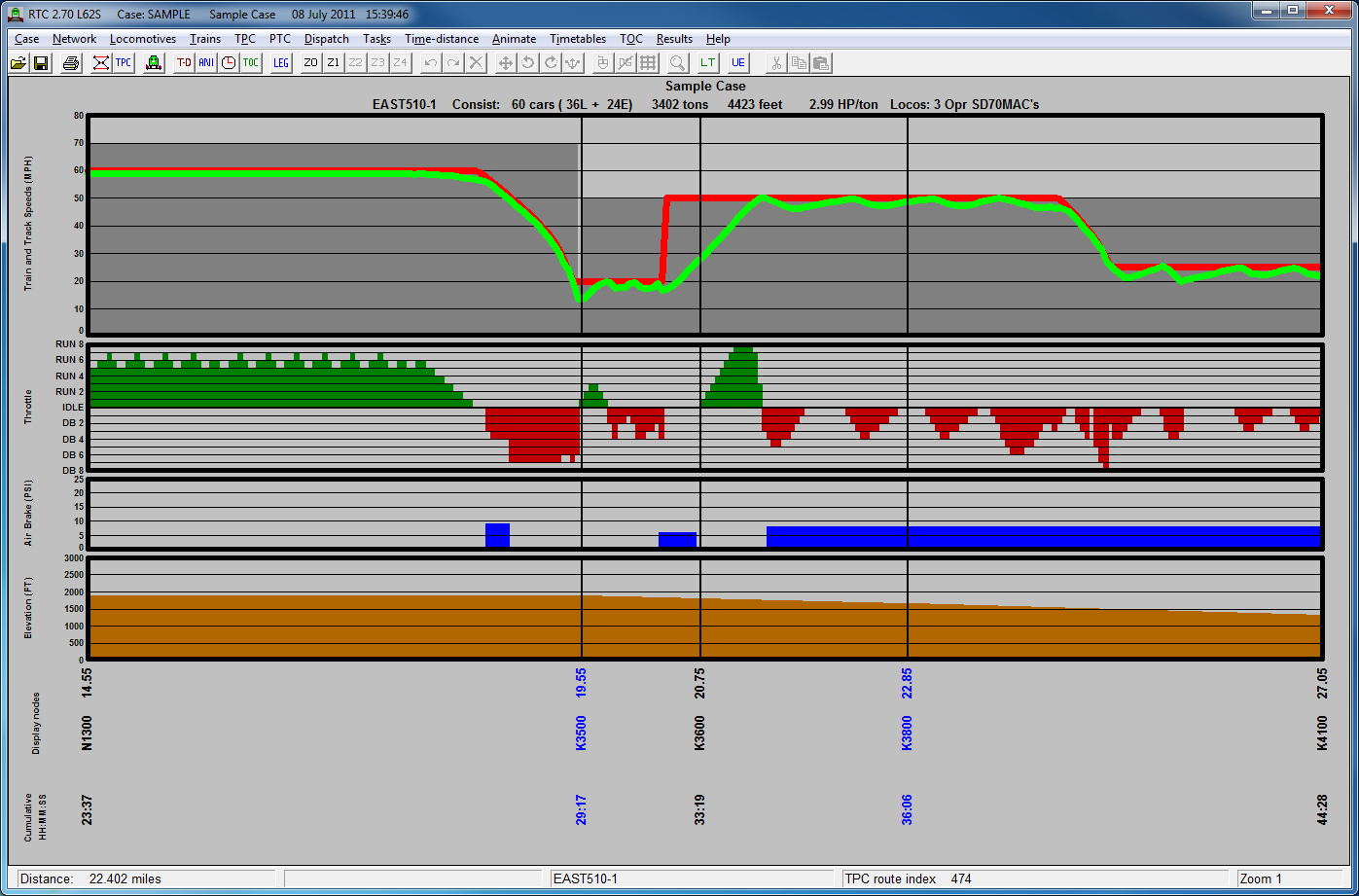Open the Results menu
This screenshot has height=896, width=1359.
coord(674,39)
